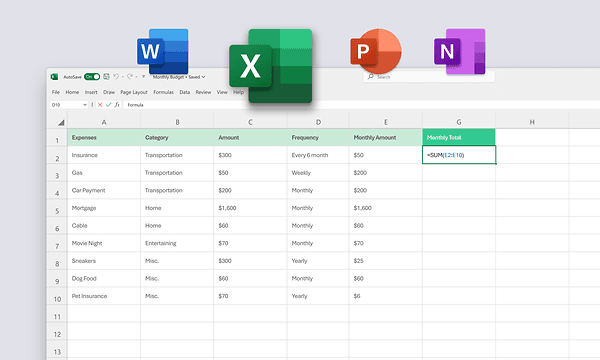Screen dimensions: 600x360
Task: Expand the Monthly Budget Saved title dropdown
Action: tap(204, 77)
